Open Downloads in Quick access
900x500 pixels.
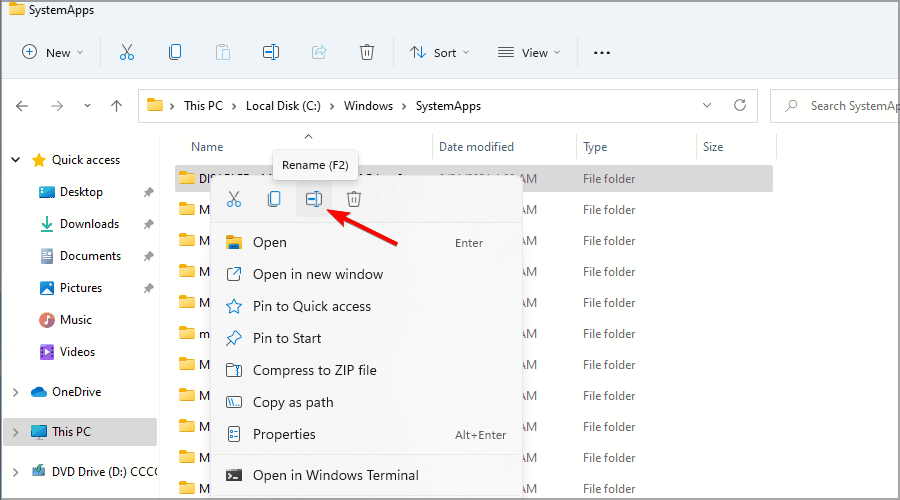(x=89, y=224)
